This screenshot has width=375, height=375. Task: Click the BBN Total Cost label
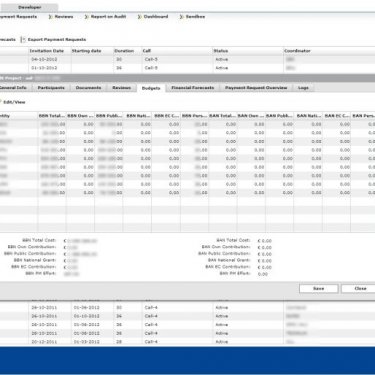click(x=39, y=240)
